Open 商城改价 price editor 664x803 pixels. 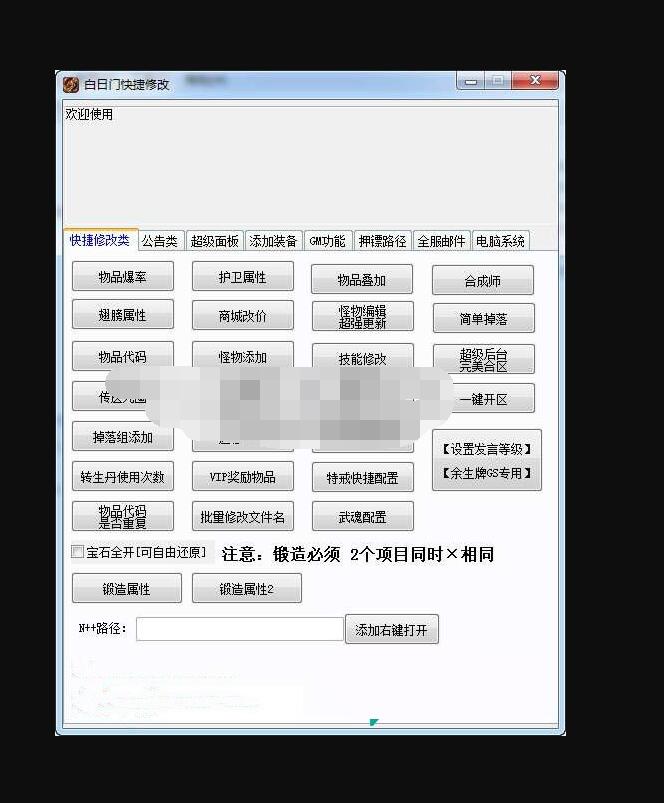(243, 316)
